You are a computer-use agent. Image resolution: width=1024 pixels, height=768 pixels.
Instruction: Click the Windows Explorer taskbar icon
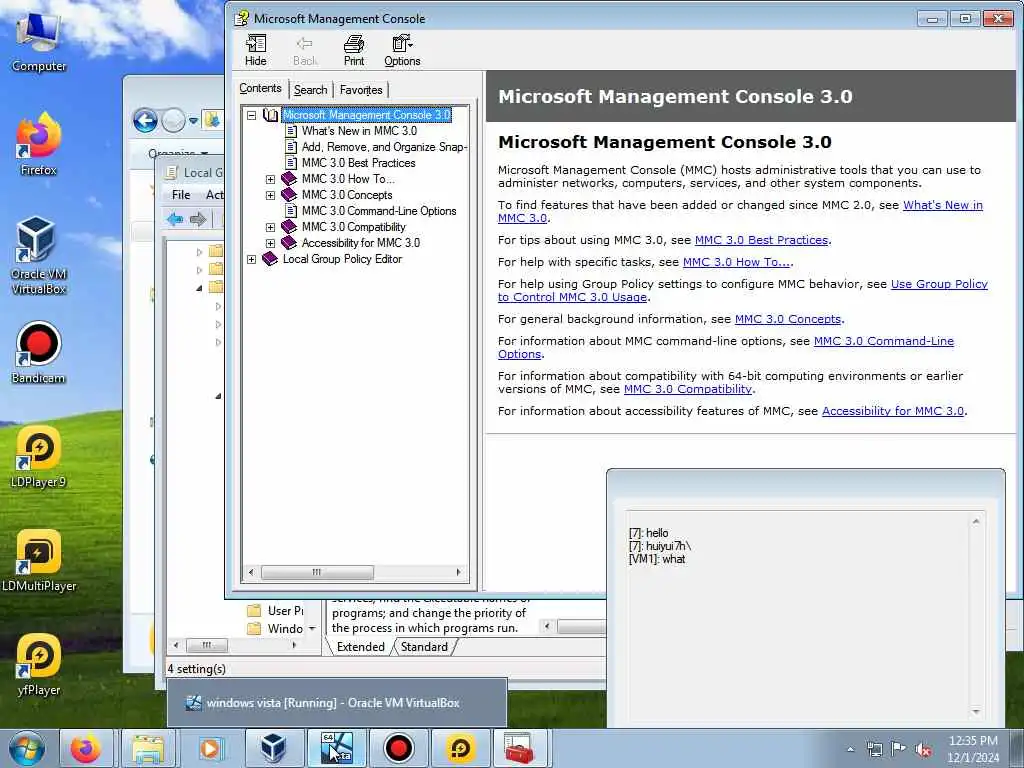click(148, 748)
